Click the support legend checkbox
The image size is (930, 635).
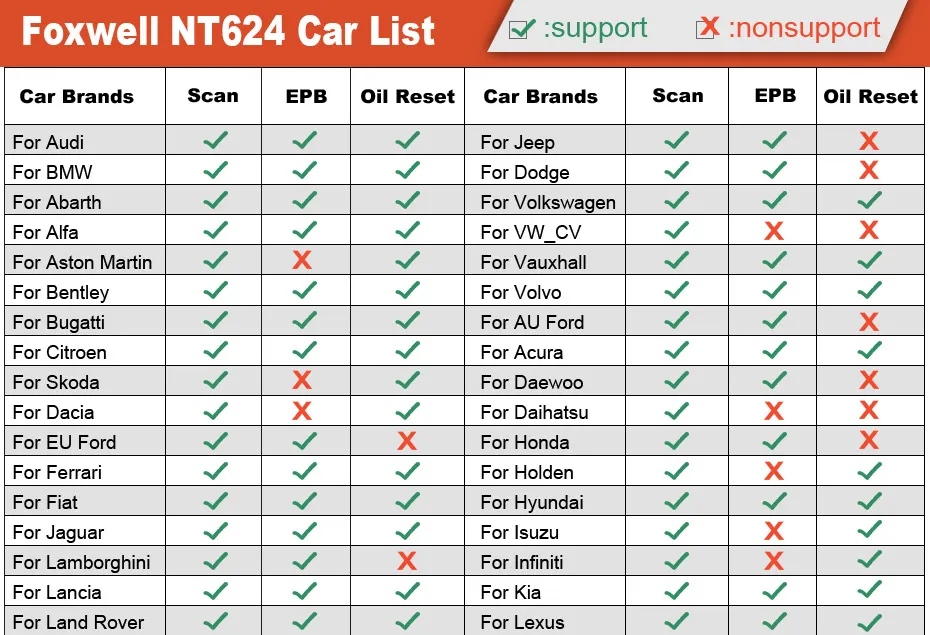tap(521, 28)
